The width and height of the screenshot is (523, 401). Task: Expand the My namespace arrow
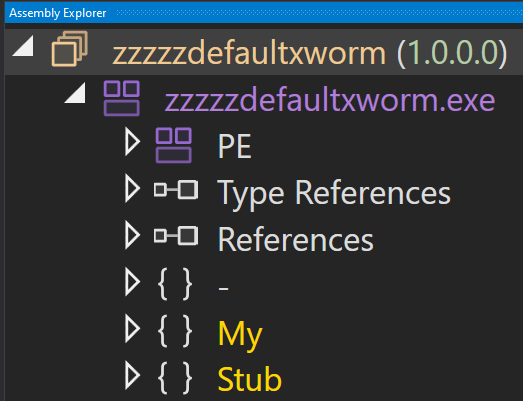(132, 329)
